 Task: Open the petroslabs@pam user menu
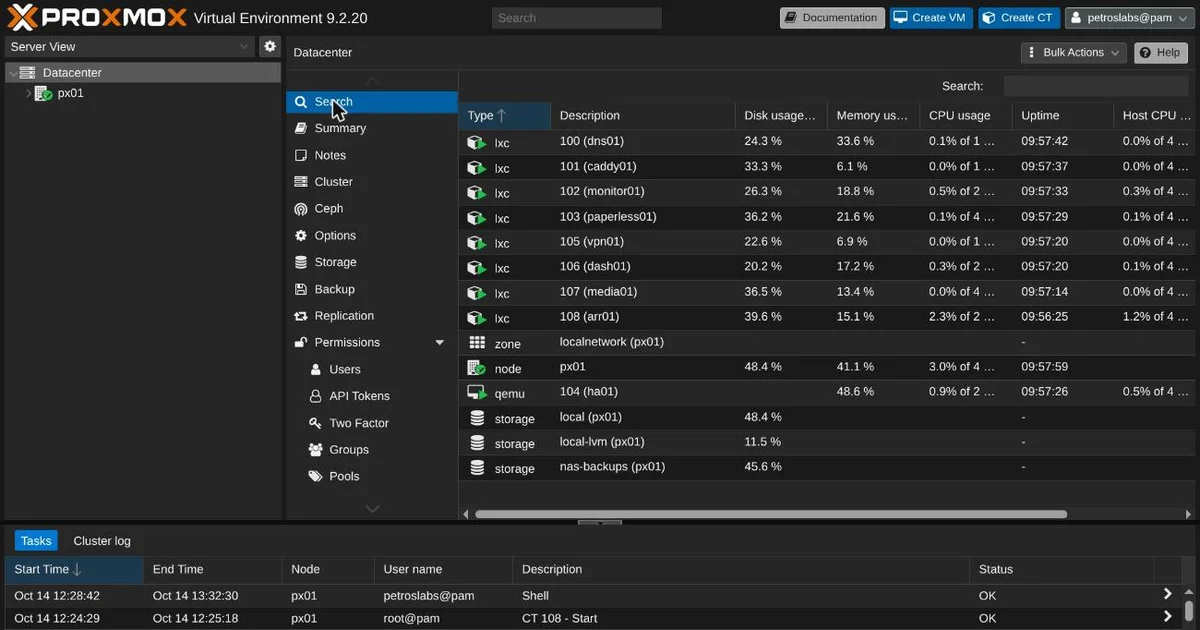[1130, 18]
